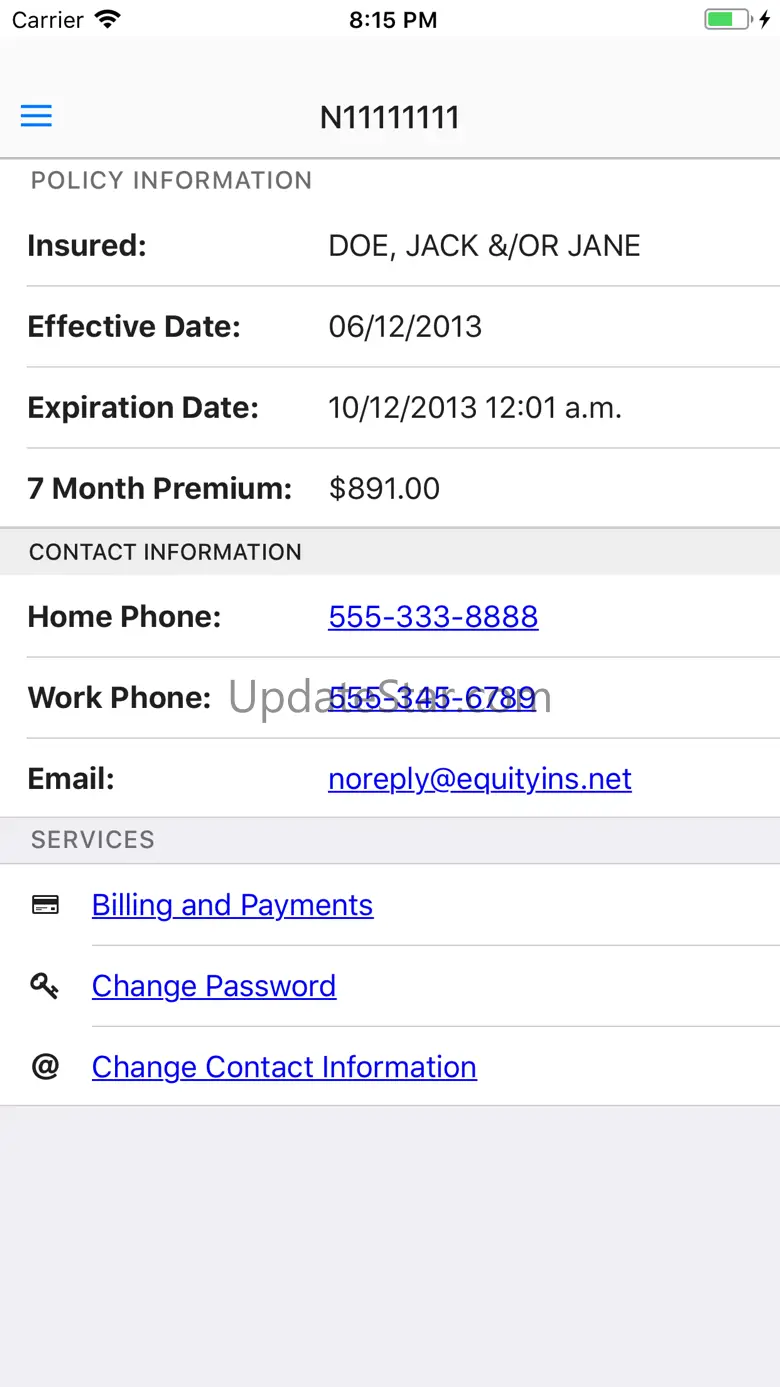
Task: Email noreply@equityins.net address
Action: click(480, 779)
